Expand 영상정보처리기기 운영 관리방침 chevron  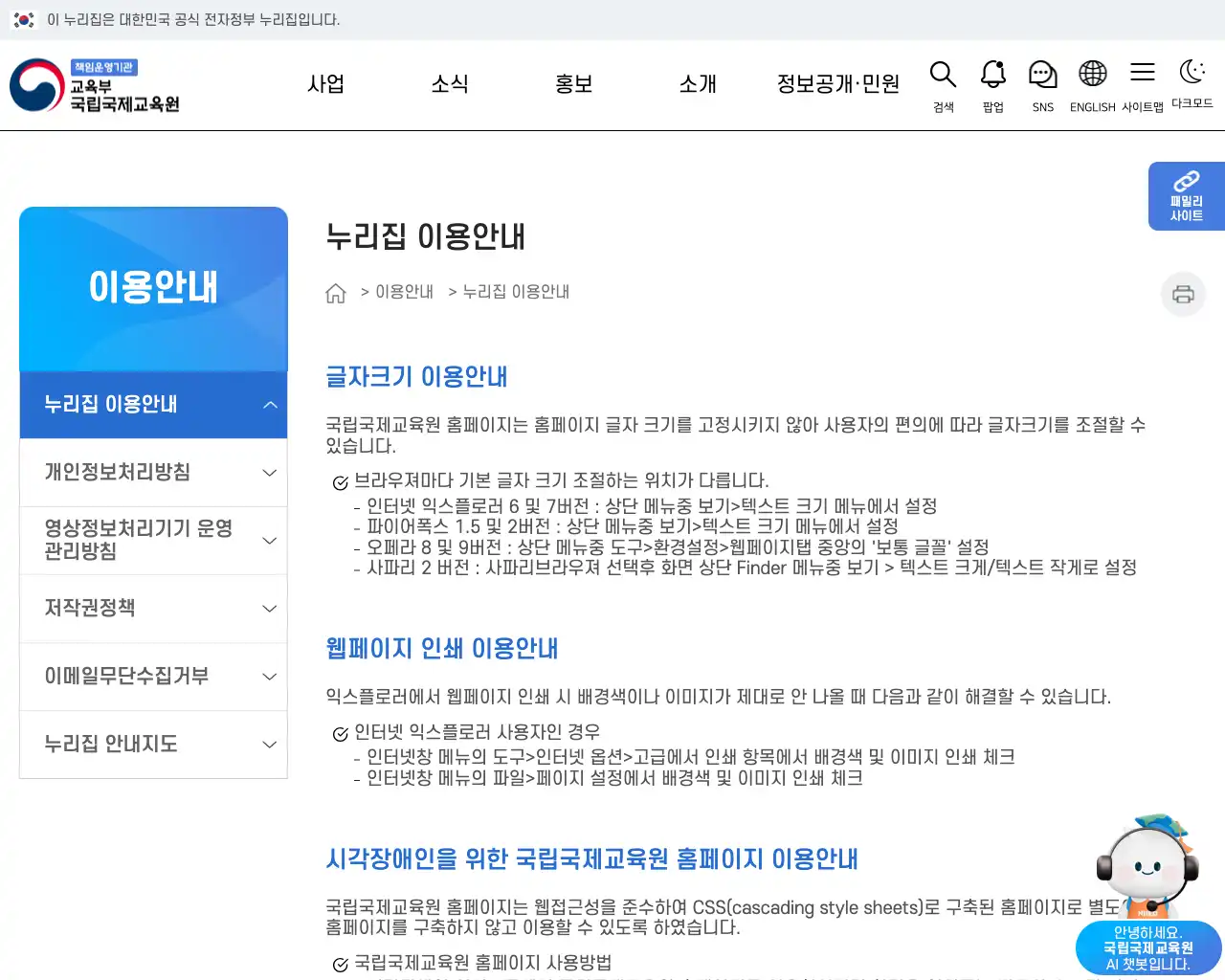[x=270, y=541]
